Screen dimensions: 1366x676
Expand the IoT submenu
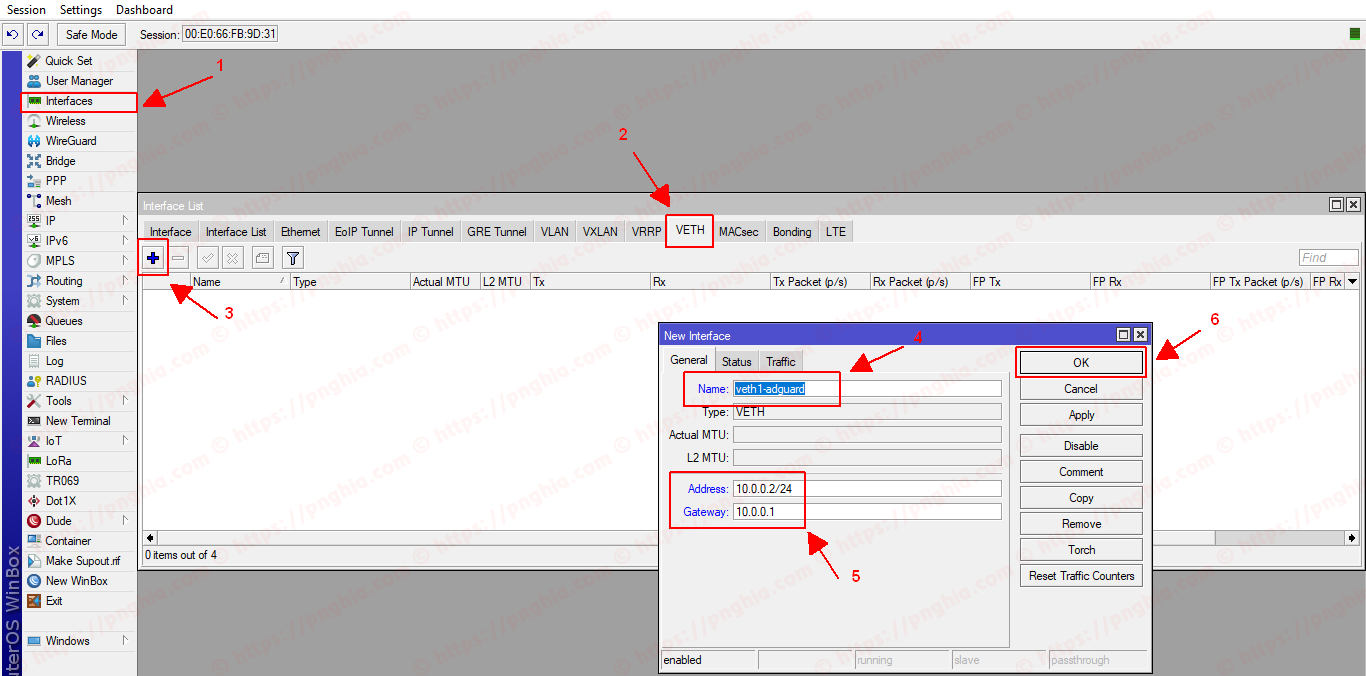(x=125, y=440)
